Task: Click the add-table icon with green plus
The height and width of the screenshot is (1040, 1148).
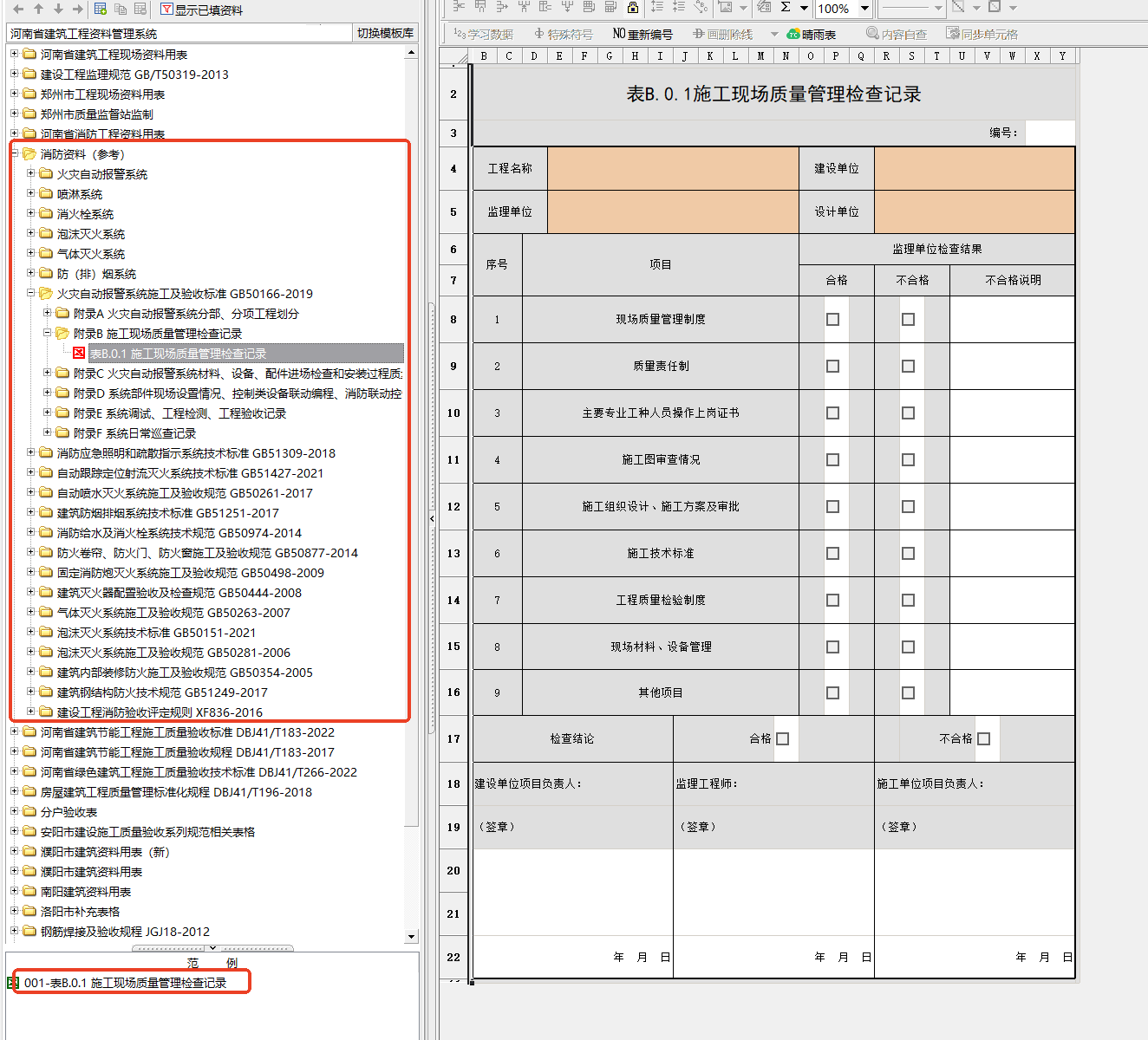Action: (x=101, y=9)
